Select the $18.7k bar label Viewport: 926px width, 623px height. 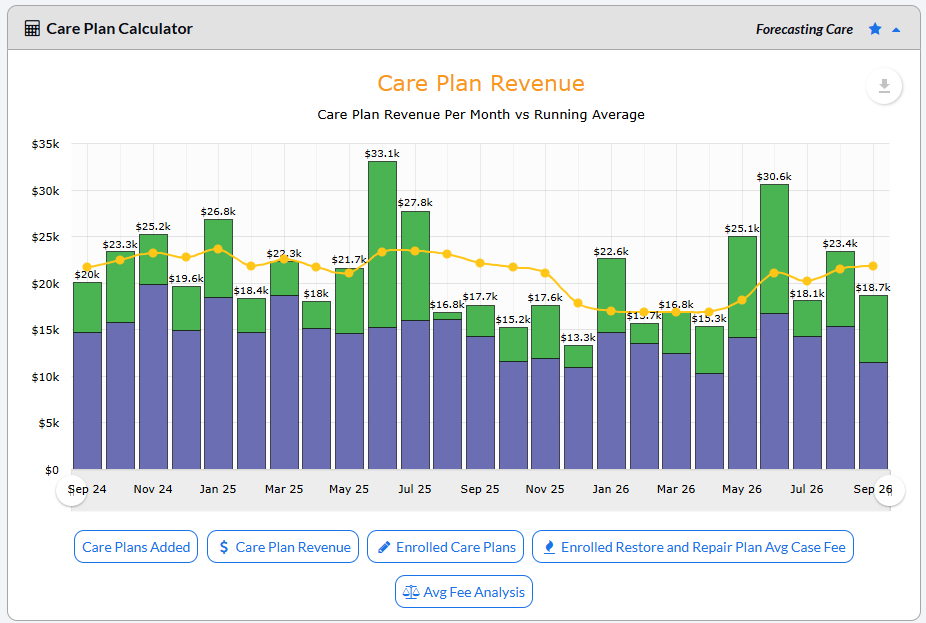[x=873, y=288]
